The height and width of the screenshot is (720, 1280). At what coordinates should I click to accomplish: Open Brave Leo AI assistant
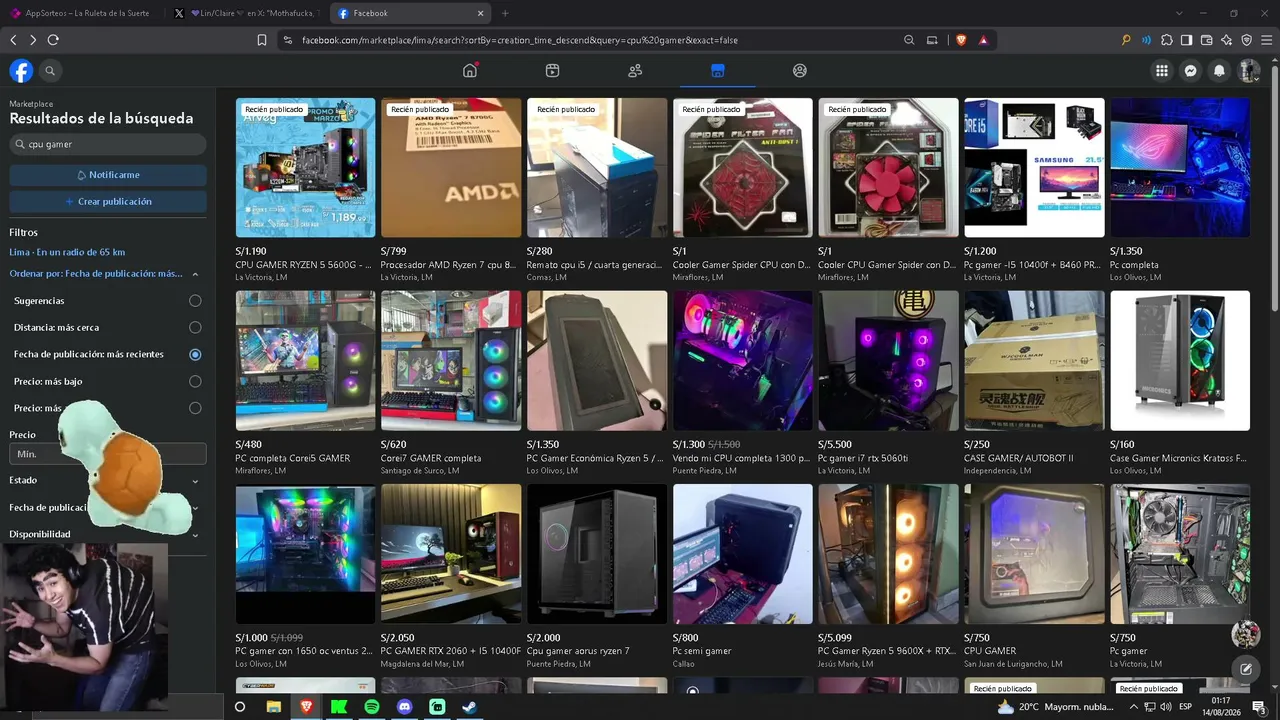(1227, 40)
